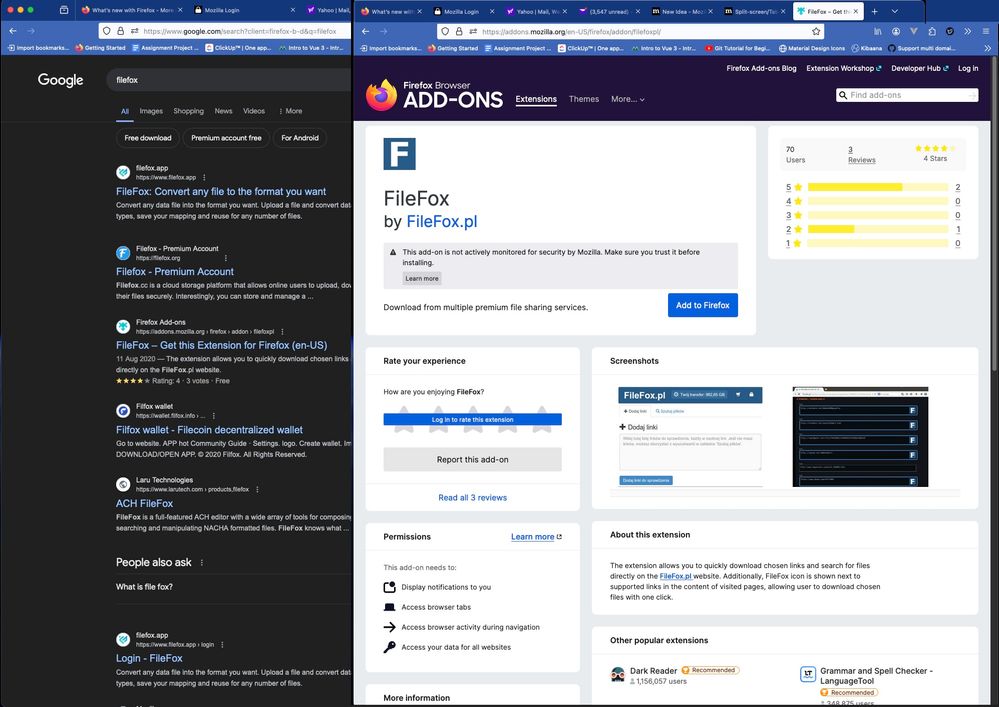This screenshot has height=707, width=999.
Task: Click the Firefox Browser Add-ons logo
Action: (x=434, y=94)
